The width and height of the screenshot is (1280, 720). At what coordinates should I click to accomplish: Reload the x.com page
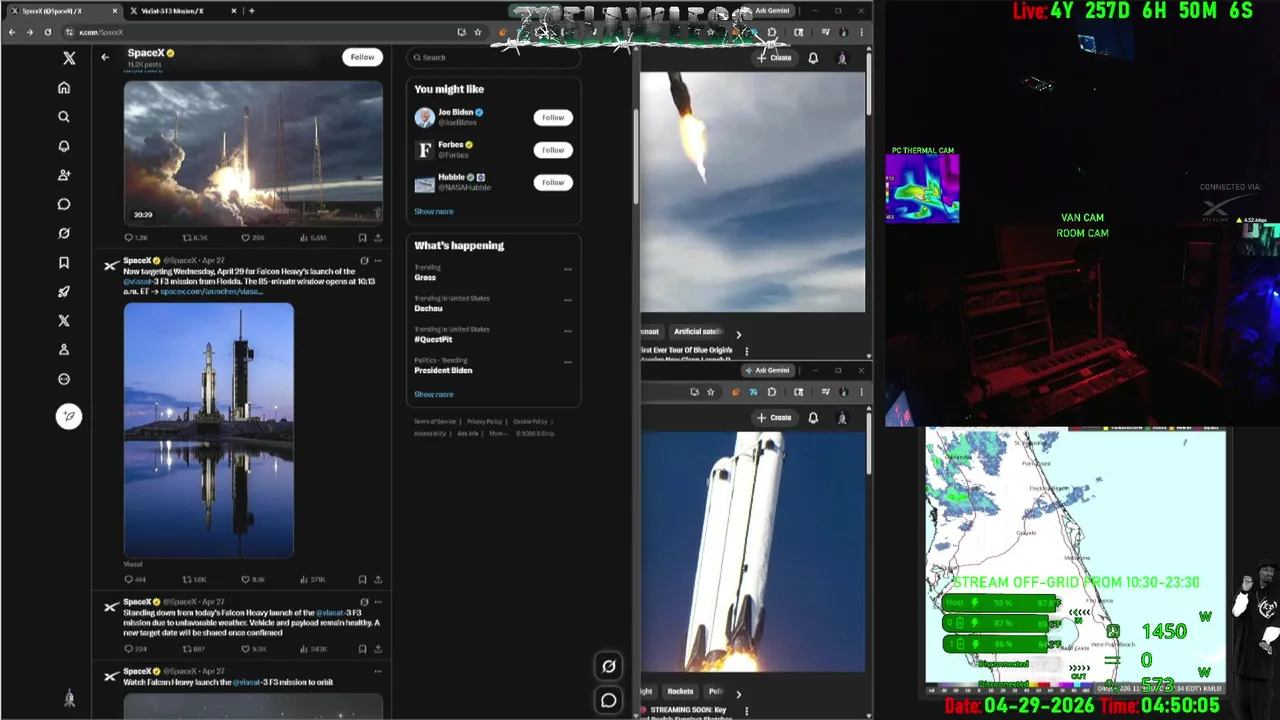pyautogui.click(x=47, y=32)
